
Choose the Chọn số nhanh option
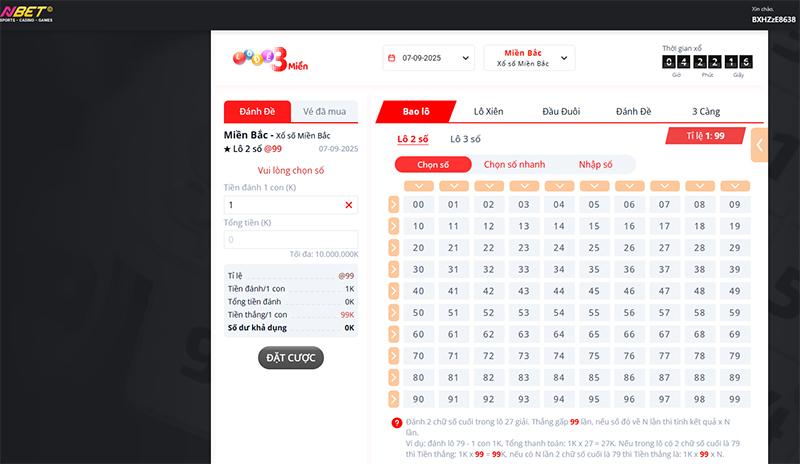(x=514, y=164)
